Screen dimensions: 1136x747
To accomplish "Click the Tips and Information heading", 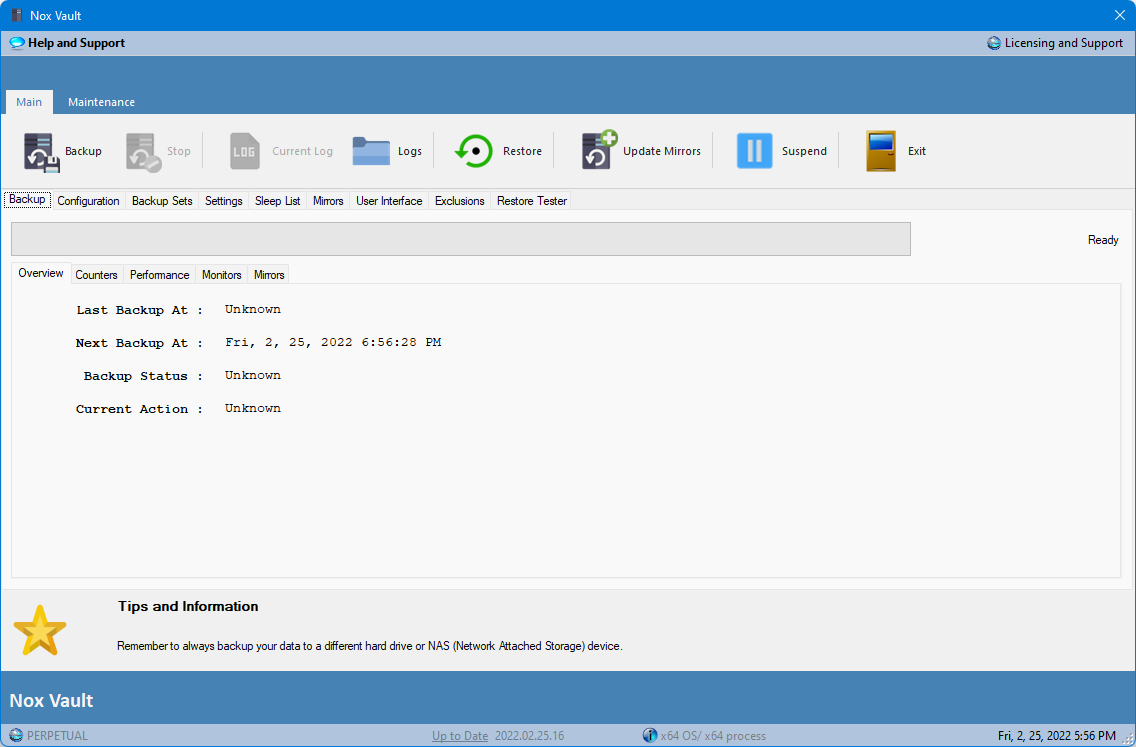I will tap(188, 606).
